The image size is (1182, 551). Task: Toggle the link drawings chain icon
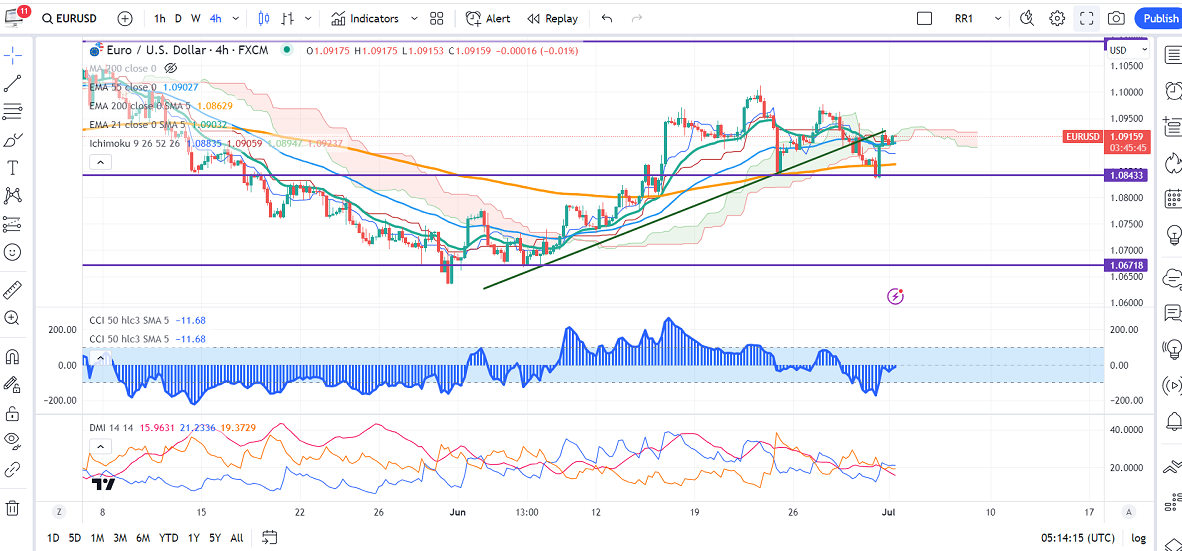click(13, 470)
